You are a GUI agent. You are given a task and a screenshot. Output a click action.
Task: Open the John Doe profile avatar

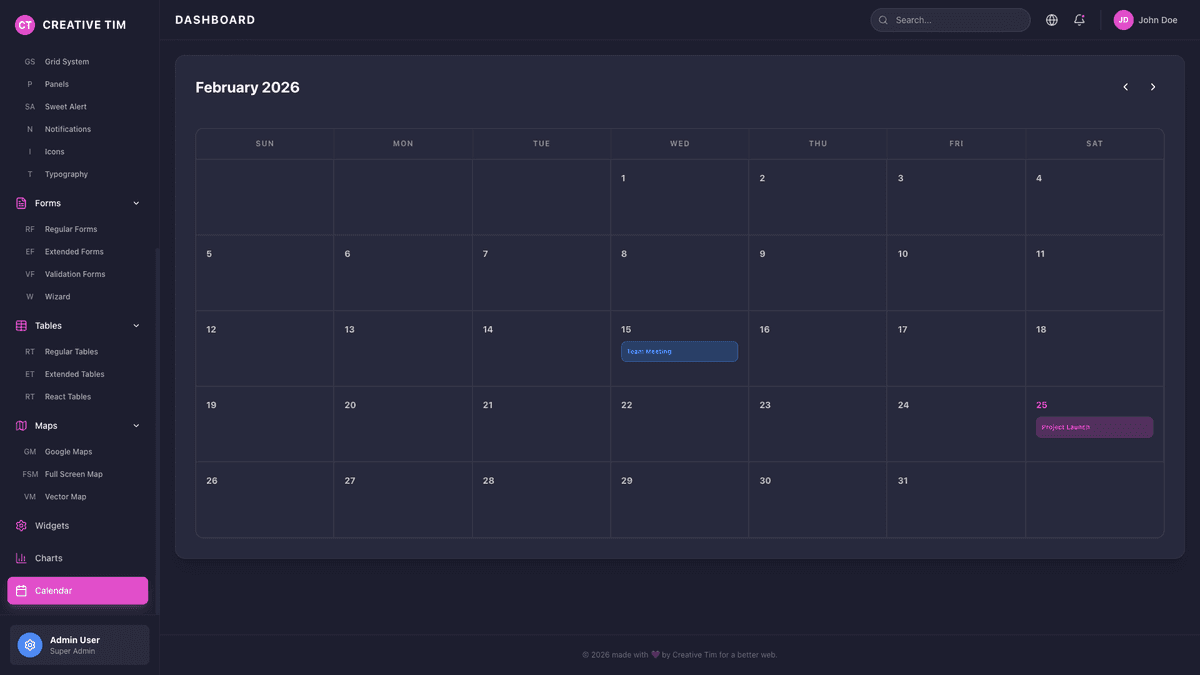1123,19
